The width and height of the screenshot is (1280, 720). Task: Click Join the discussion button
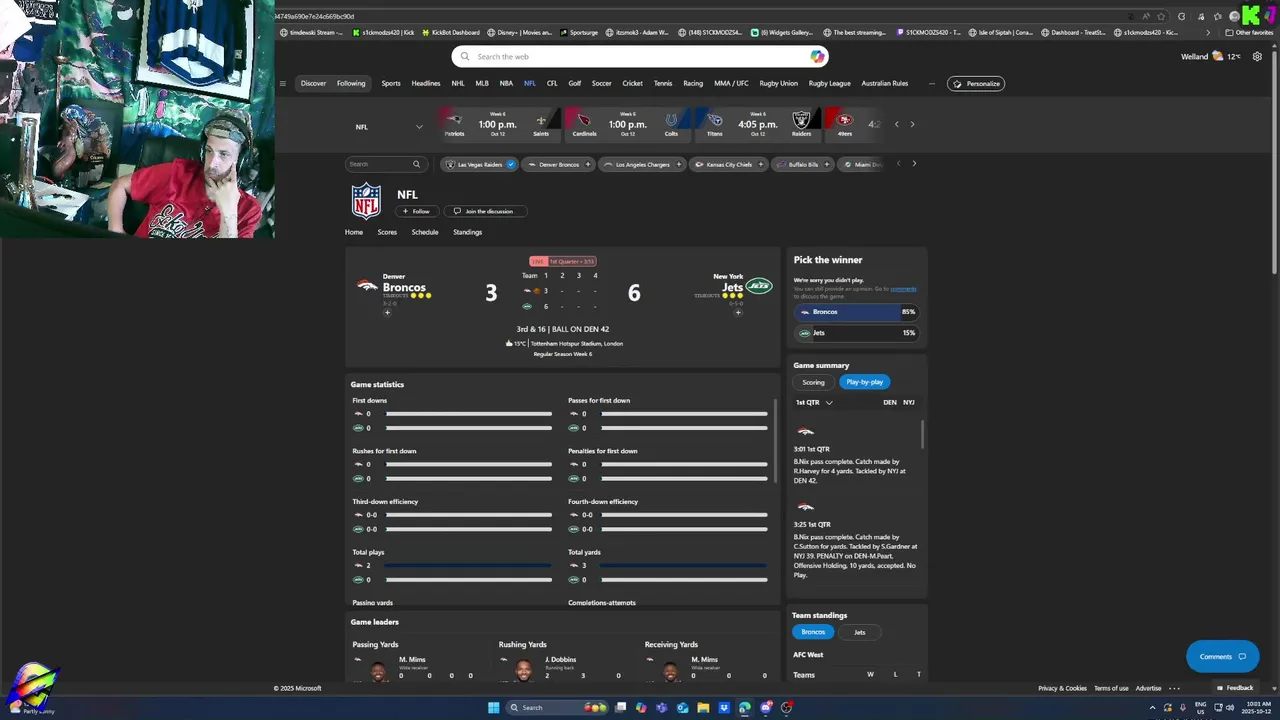pos(484,211)
